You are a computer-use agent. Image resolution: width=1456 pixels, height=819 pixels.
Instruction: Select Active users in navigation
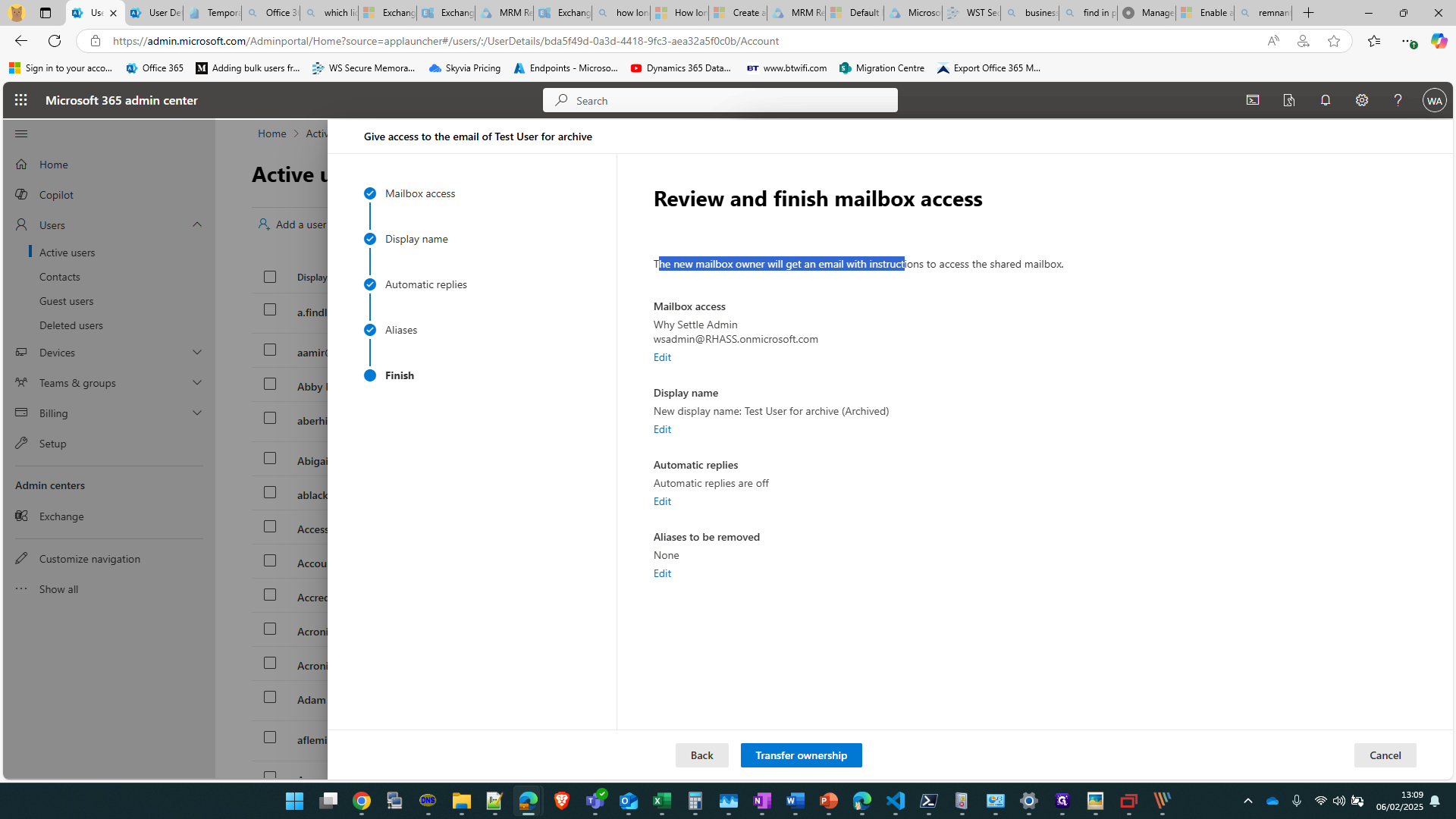[x=67, y=253]
